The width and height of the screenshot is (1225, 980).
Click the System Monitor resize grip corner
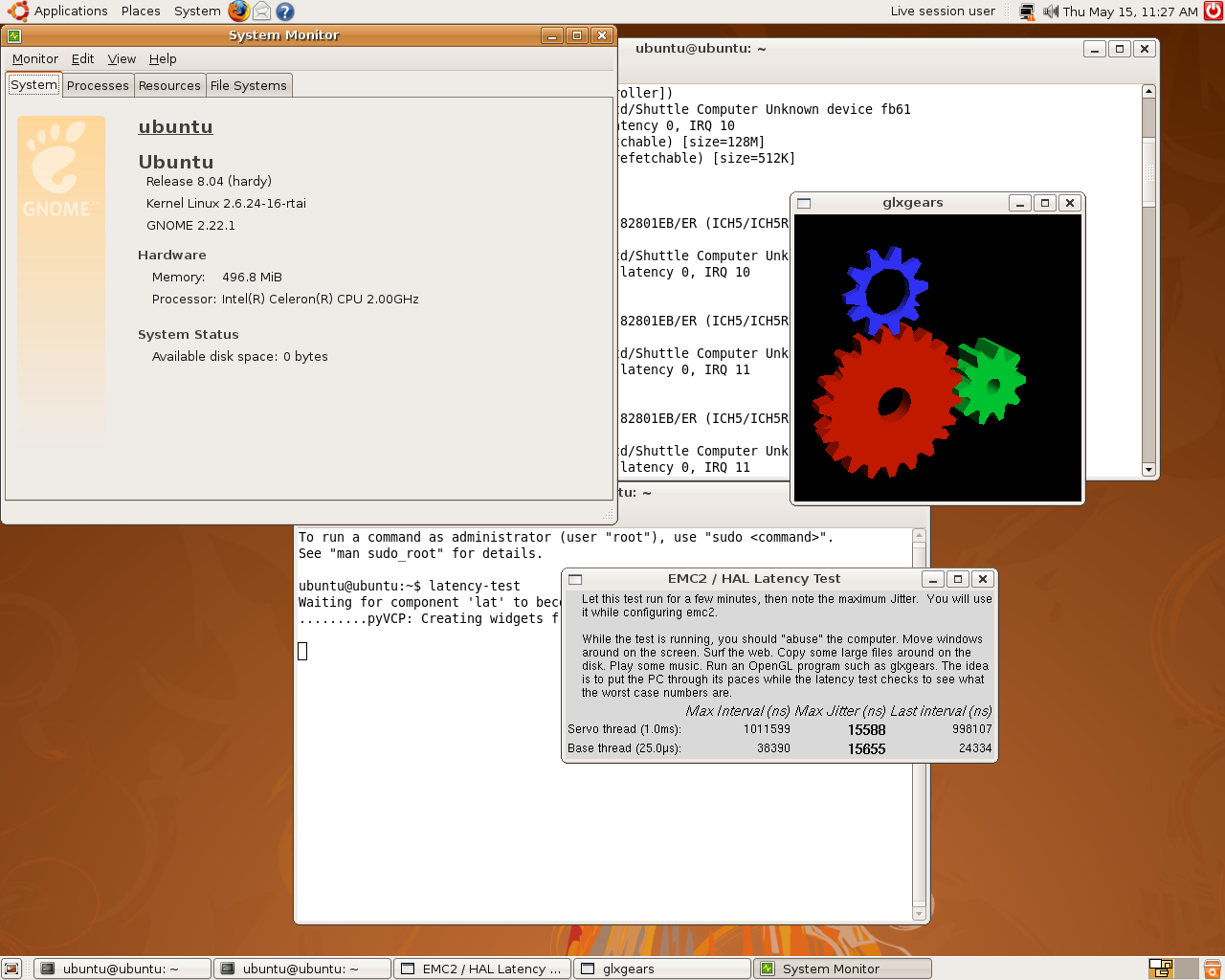tap(608, 515)
